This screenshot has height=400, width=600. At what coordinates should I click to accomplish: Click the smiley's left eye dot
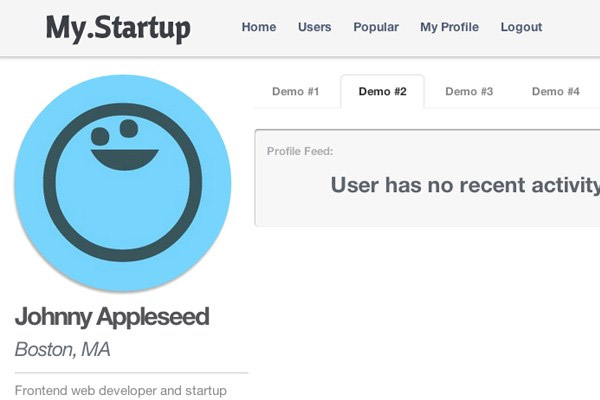[x=100, y=136]
